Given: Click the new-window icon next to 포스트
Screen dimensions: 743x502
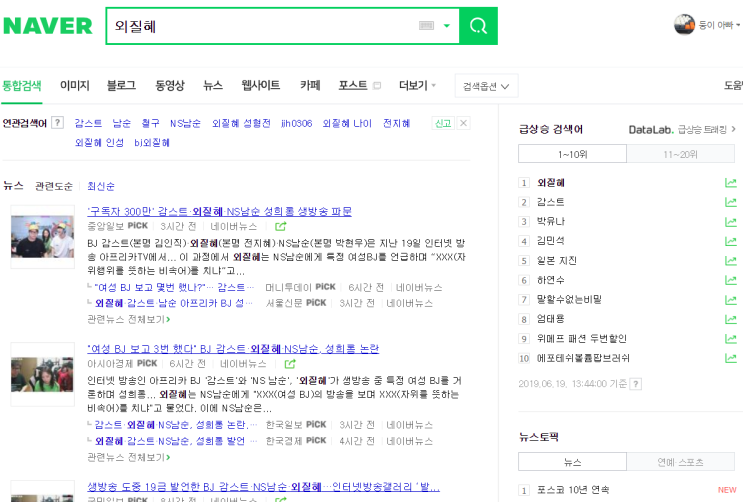Looking at the screenshot, I should (x=377, y=86).
